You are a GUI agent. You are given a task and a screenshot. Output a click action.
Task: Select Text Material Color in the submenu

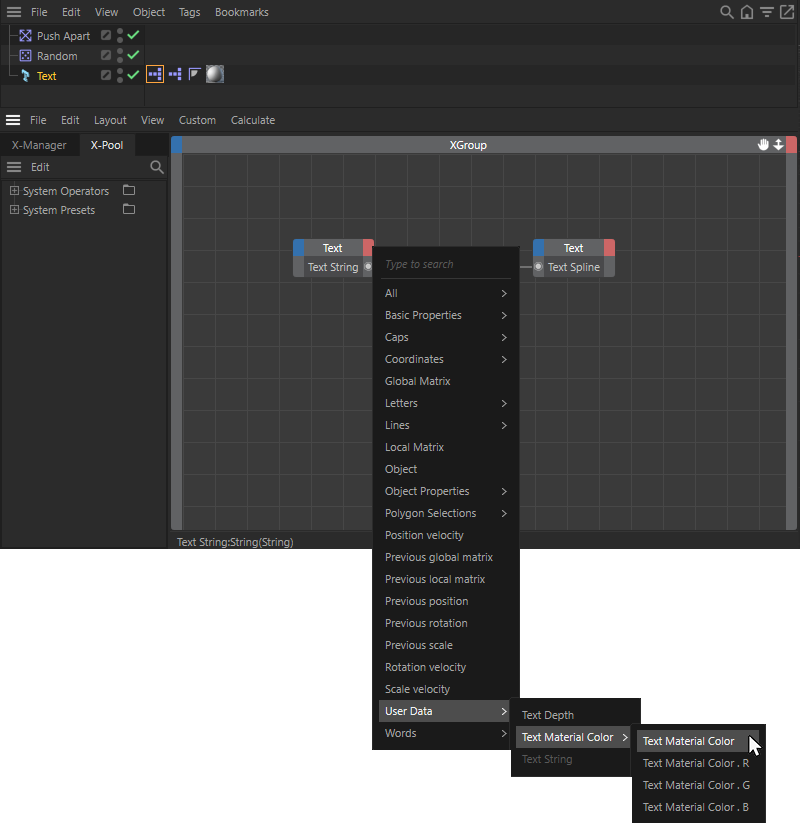tap(690, 741)
